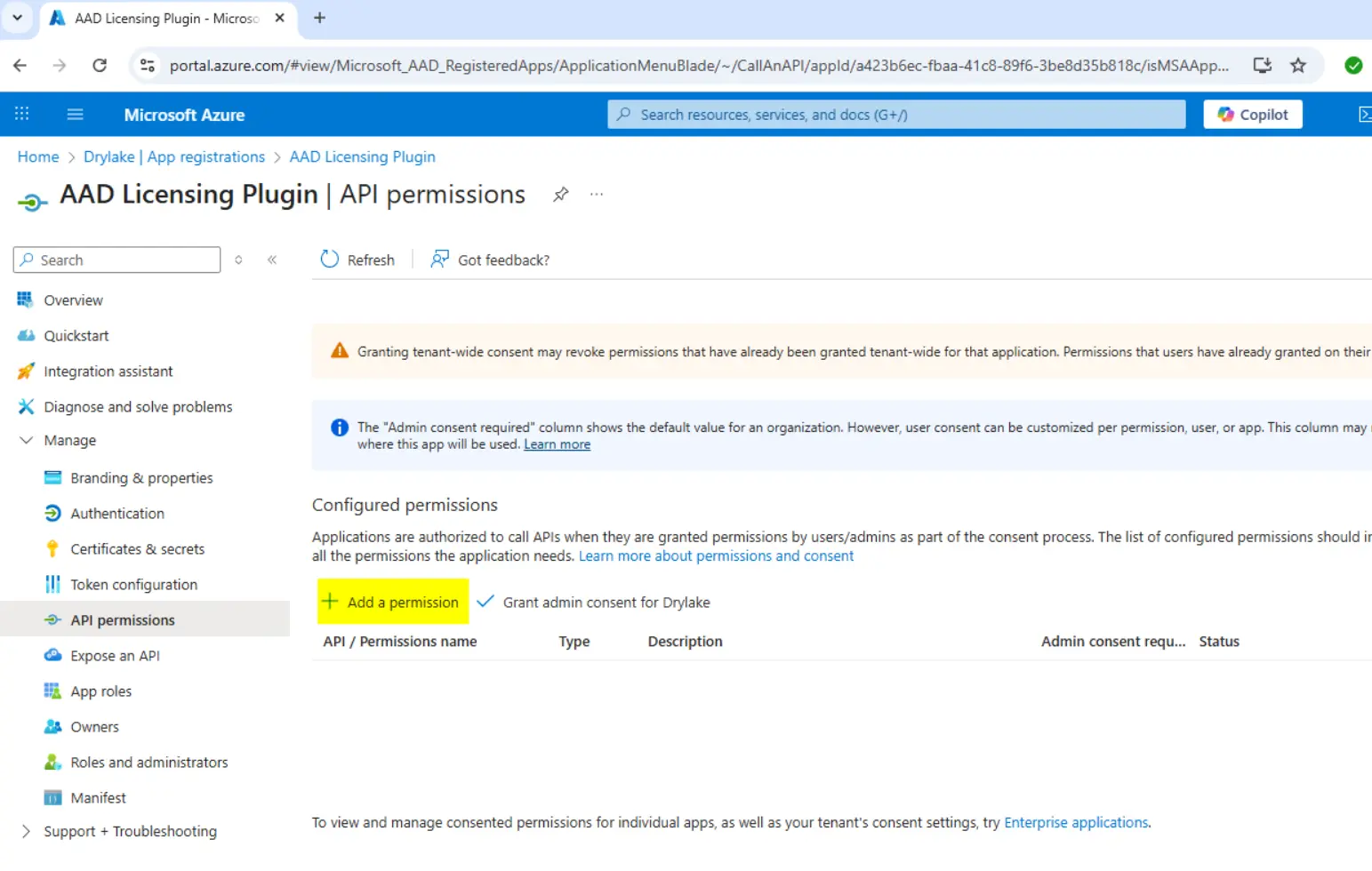Click Add a permission button
Viewport: 1372px width, 871px height.
392,602
